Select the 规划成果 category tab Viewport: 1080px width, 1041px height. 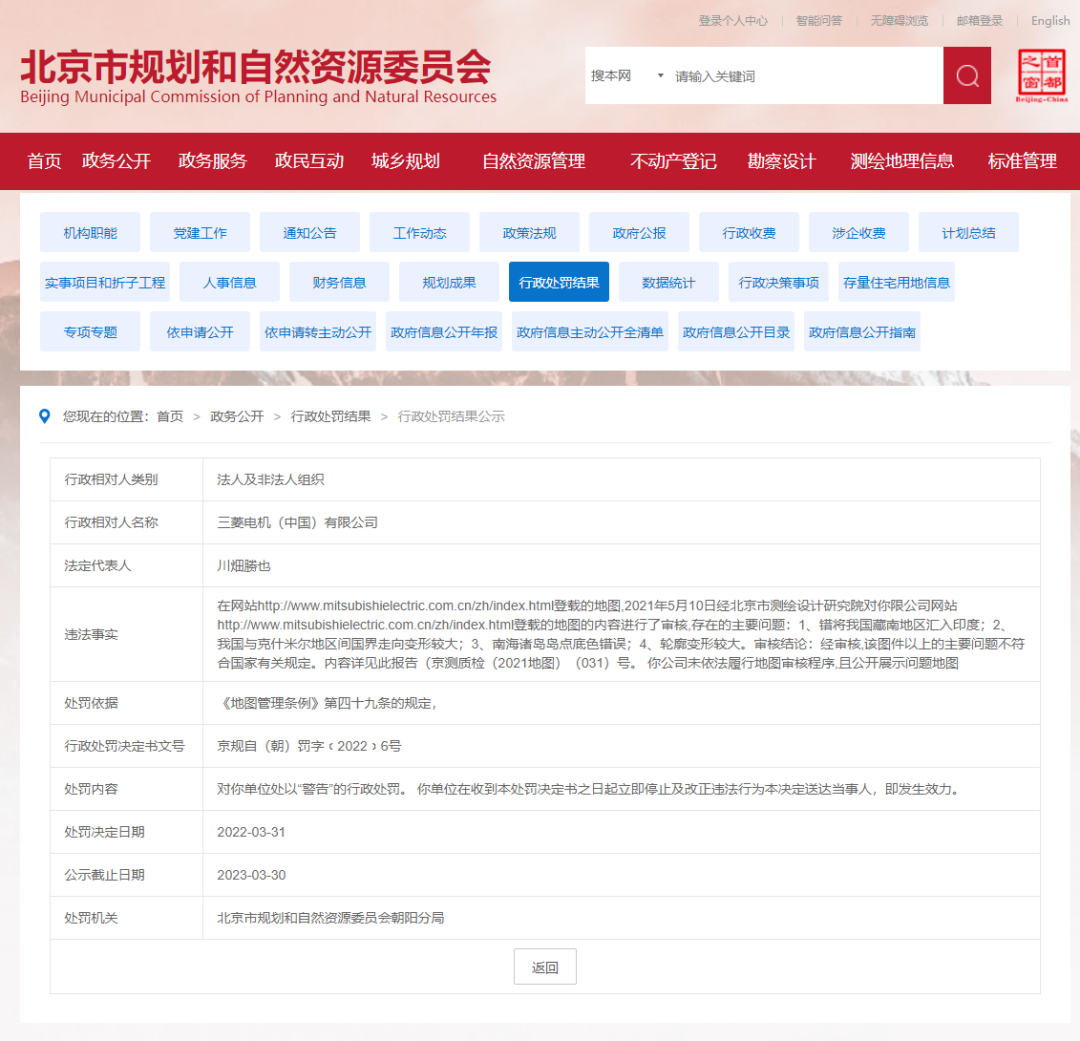pyautogui.click(x=449, y=282)
